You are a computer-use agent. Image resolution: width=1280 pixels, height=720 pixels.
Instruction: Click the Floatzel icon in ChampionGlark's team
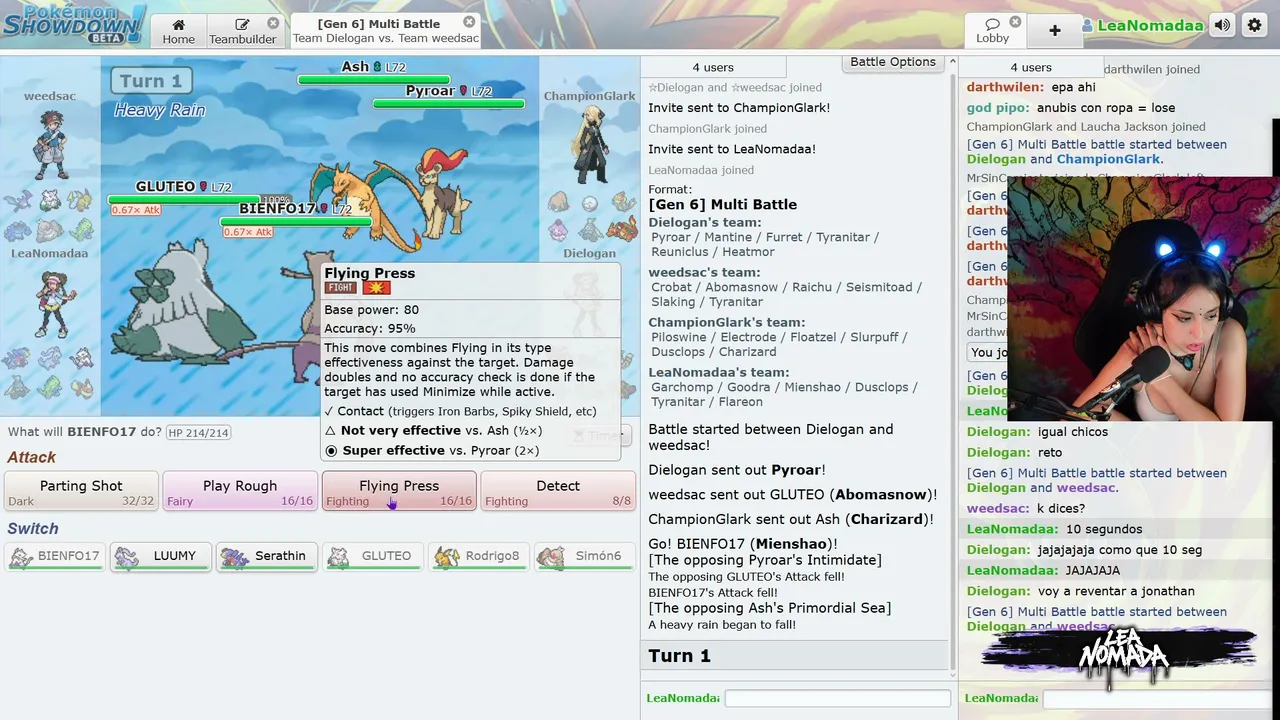[622, 202]
